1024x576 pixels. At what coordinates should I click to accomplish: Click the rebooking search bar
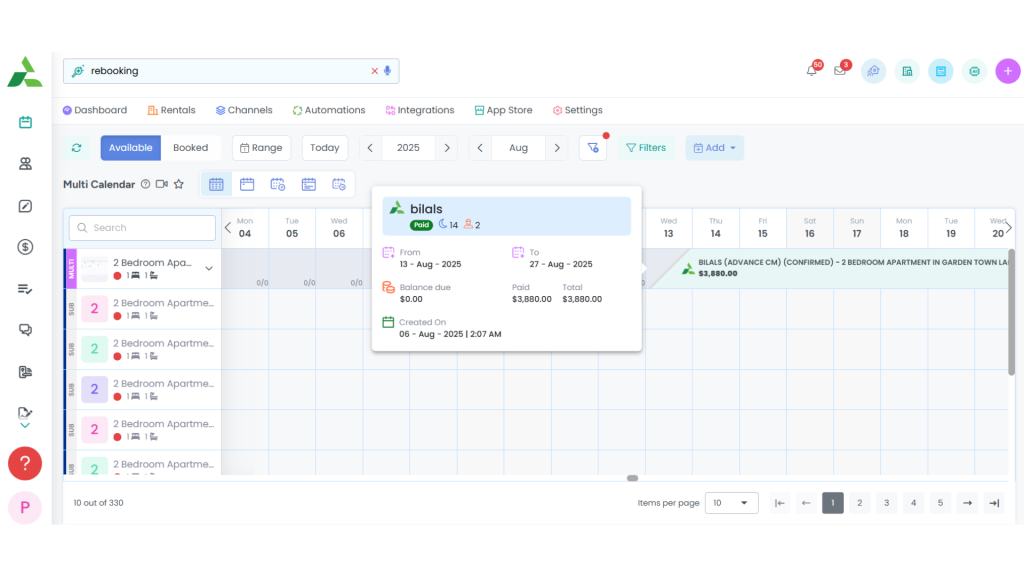pos(231,71)
